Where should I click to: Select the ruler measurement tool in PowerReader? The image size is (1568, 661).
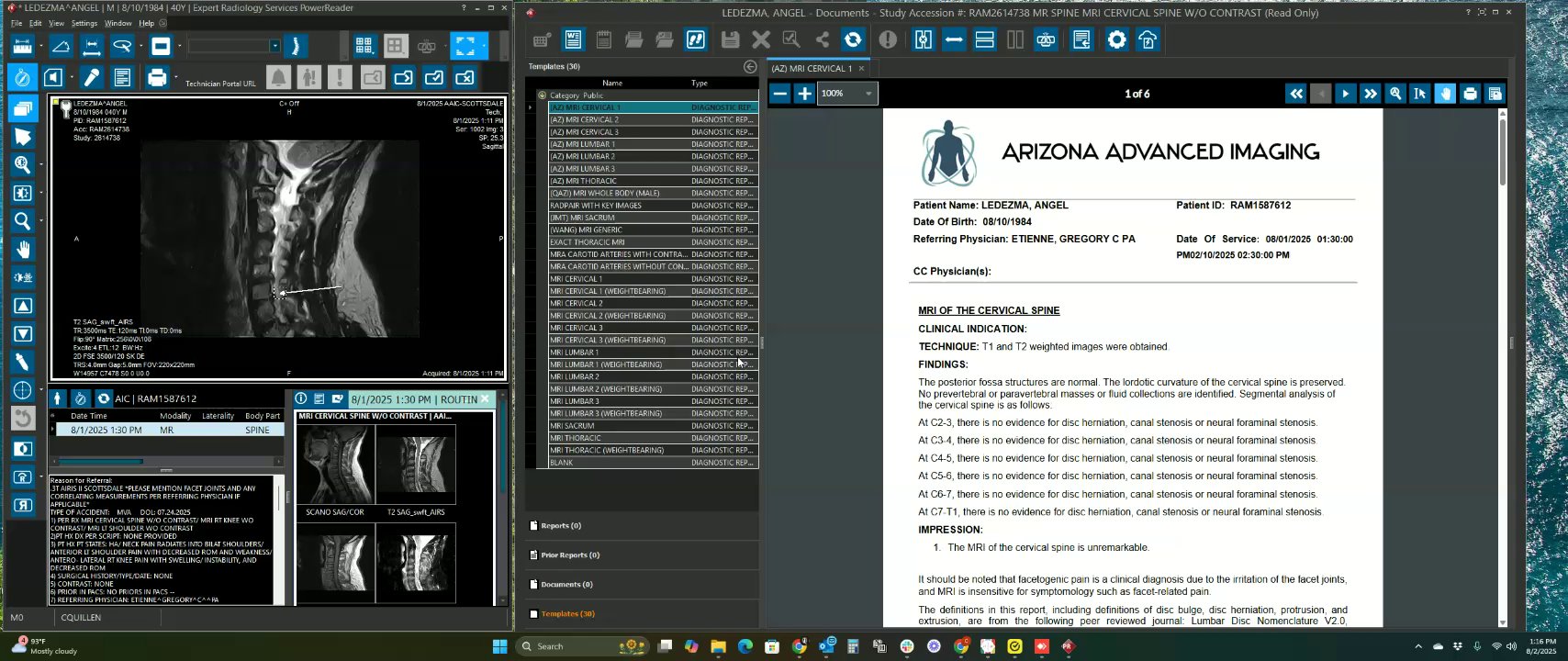pos(22,46)
